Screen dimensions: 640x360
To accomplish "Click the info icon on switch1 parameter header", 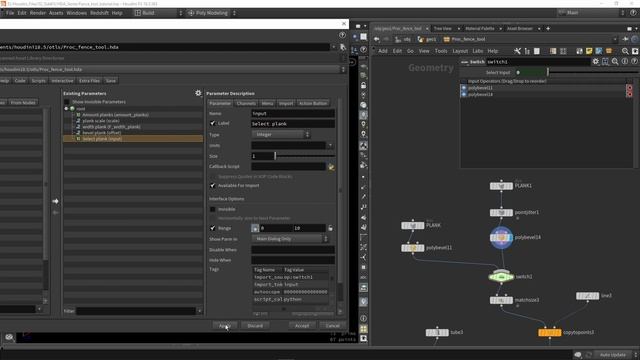I will pos(625,62).
